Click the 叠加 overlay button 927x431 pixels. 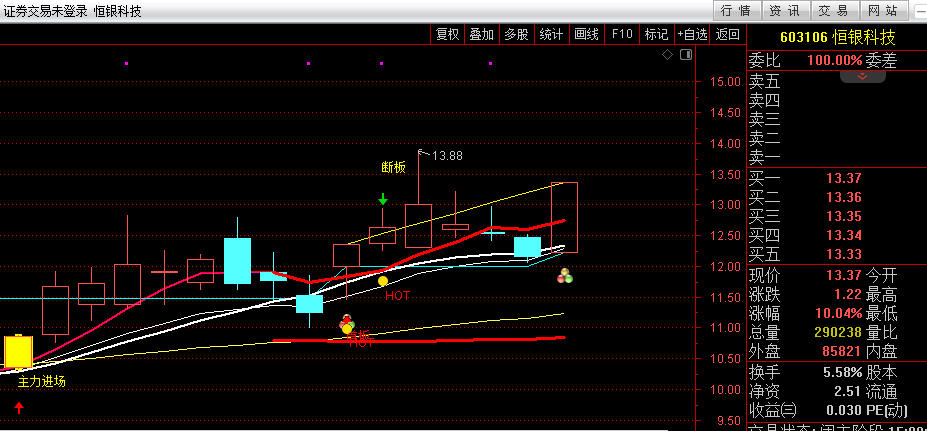482,34
